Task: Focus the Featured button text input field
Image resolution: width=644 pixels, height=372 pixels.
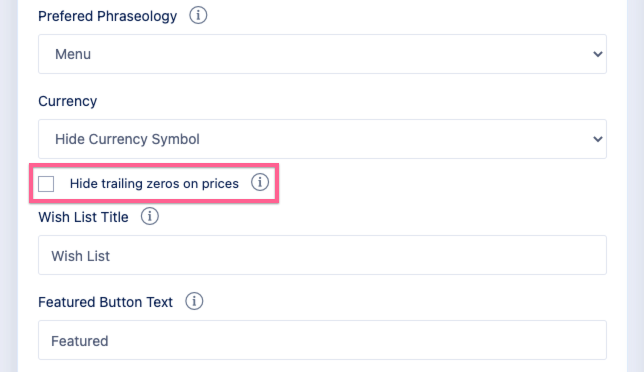Action: pos(322,340)
